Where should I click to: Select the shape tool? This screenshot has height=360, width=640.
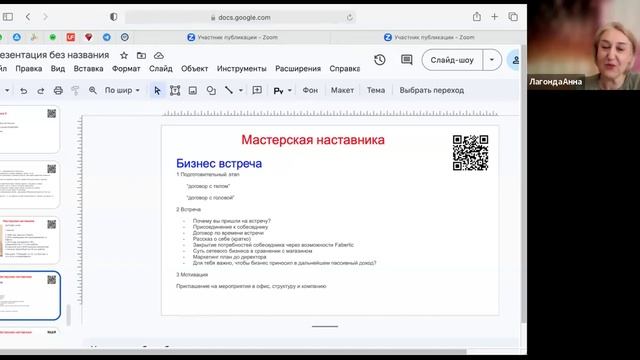(211, 91)
